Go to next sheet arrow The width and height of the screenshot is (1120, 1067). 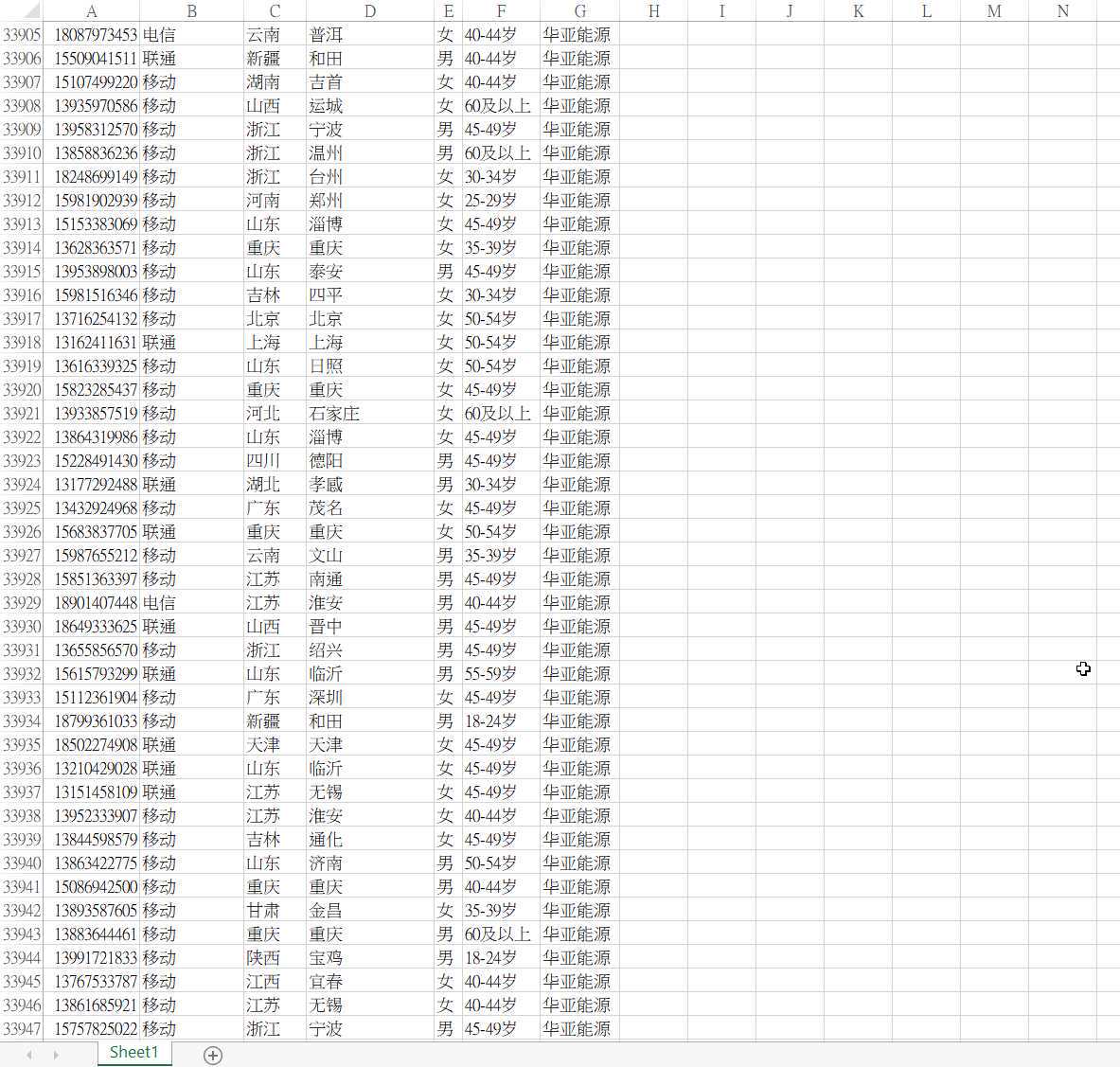[x=56, y=1055]
